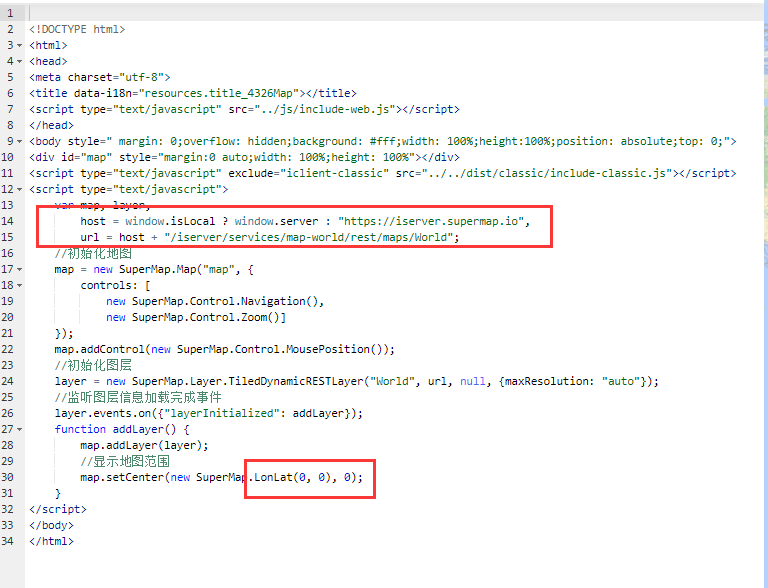Click SuperMap.Control.Zoom() entry
Viewport: 768px width, 588px height.
click(196, 318)
